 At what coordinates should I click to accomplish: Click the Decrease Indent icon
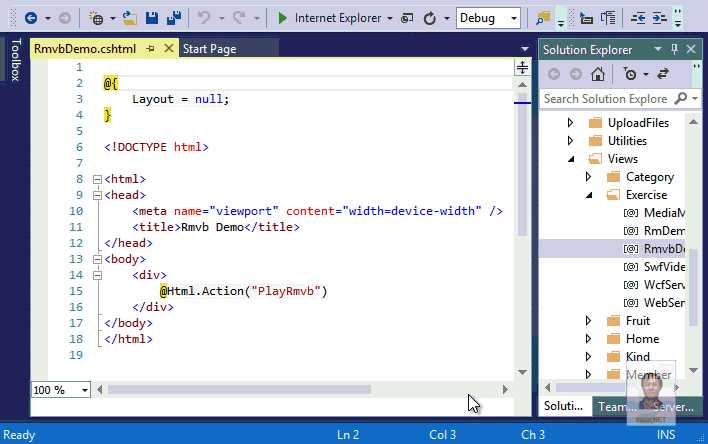tap(638, 18)
